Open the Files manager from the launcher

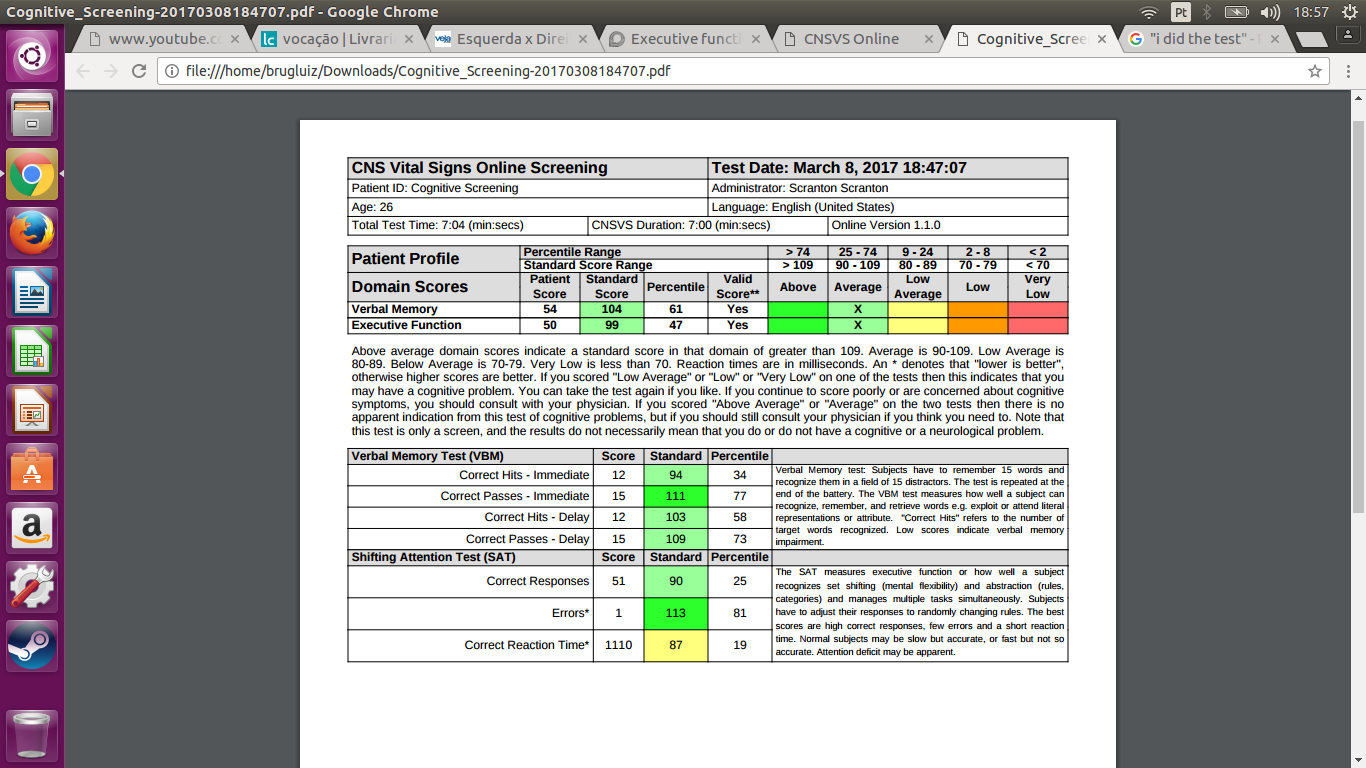32,115
